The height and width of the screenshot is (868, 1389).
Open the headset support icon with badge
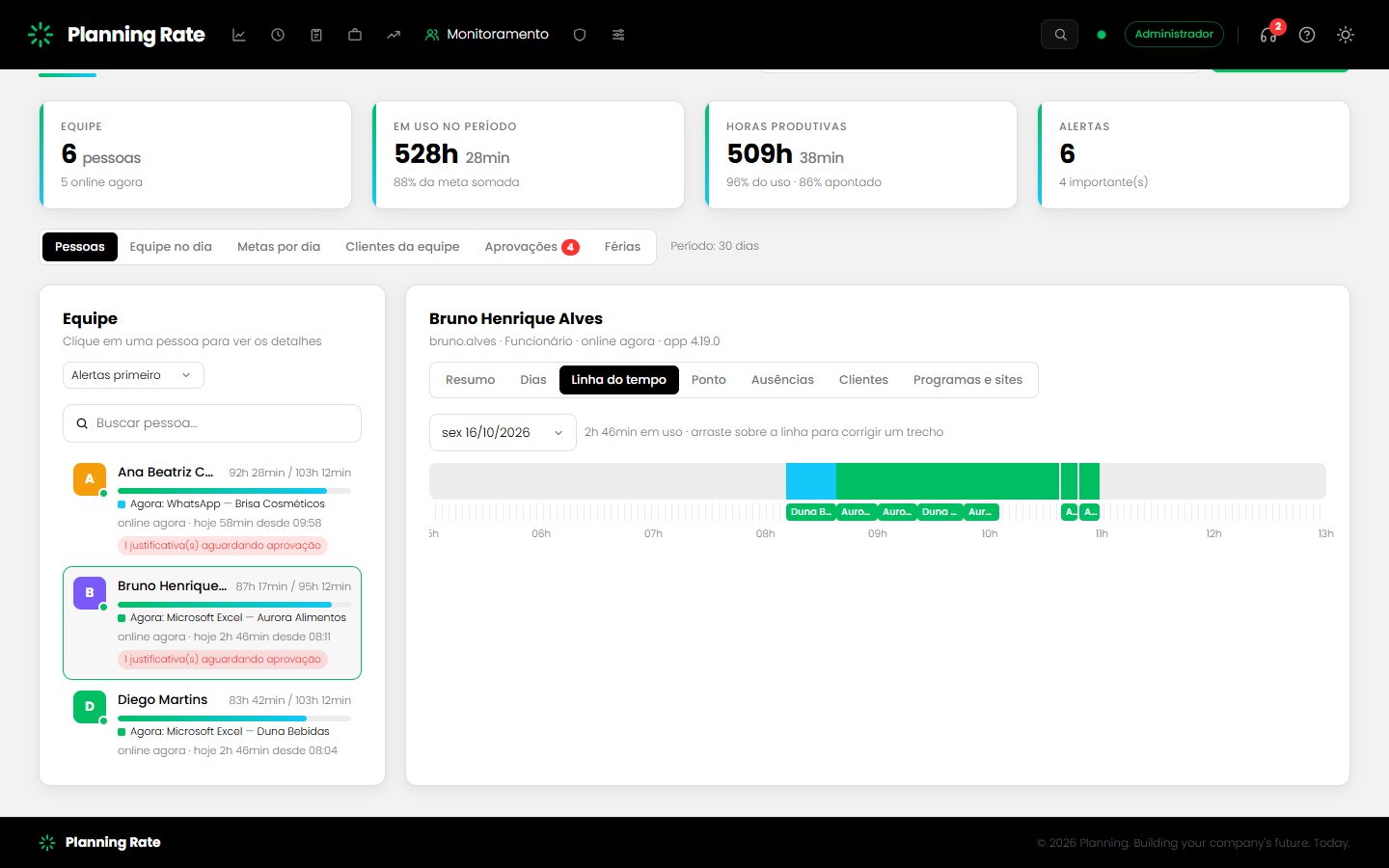coord(1268,35)
